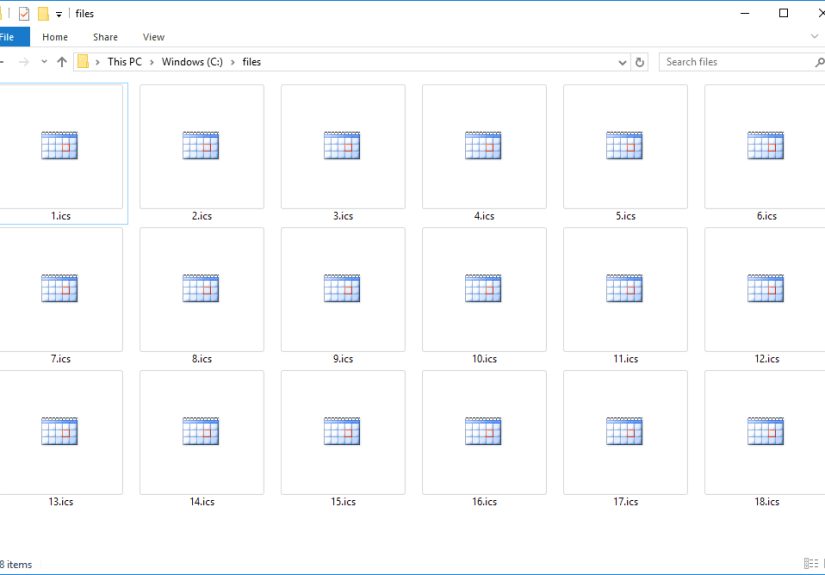Select the 11.ics calendar file icon
This screenshot has width=825, height=575.
[x=624, y=288]
